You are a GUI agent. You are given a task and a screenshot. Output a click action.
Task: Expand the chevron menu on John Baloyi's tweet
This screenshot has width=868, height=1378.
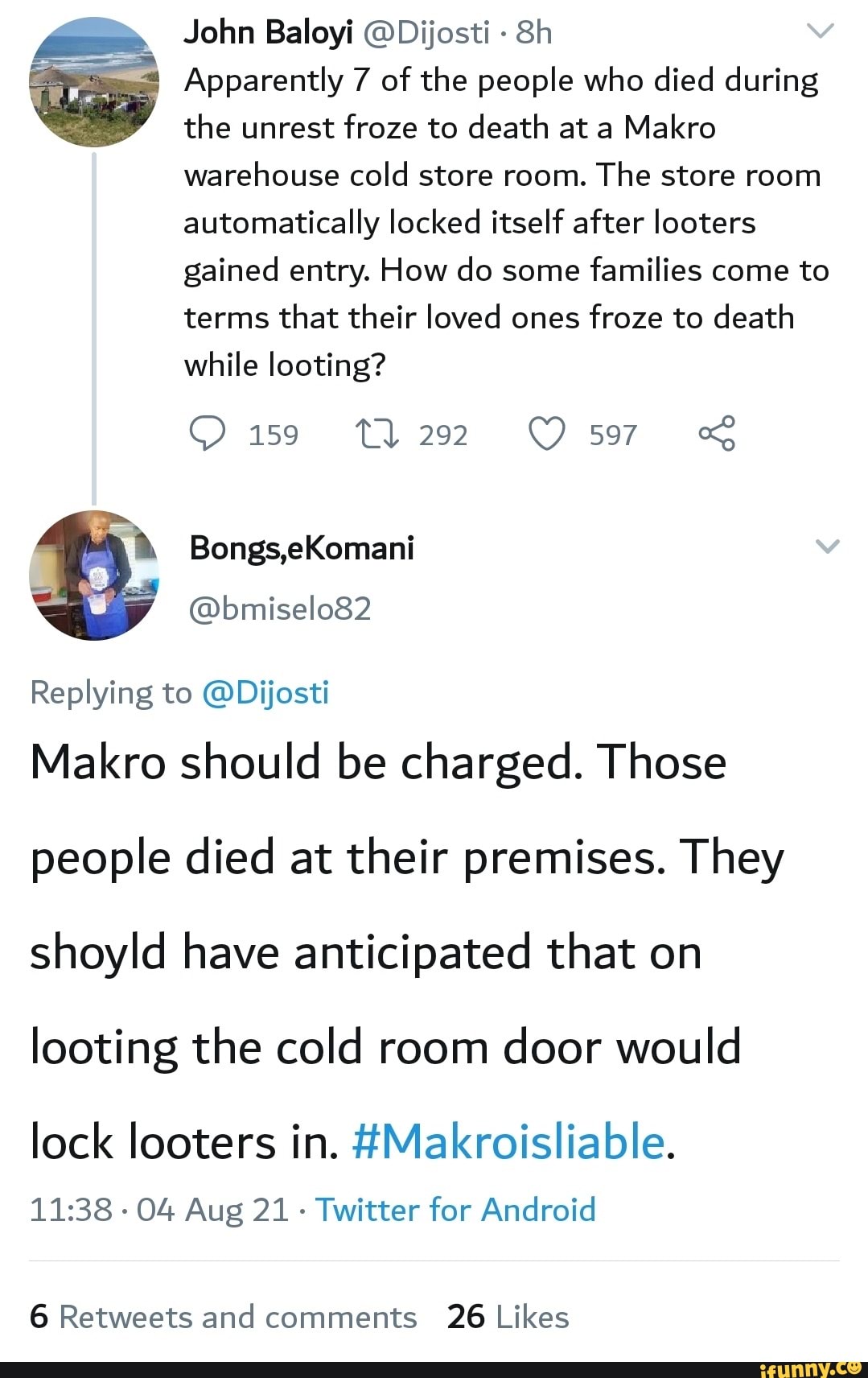pos(821,32)
